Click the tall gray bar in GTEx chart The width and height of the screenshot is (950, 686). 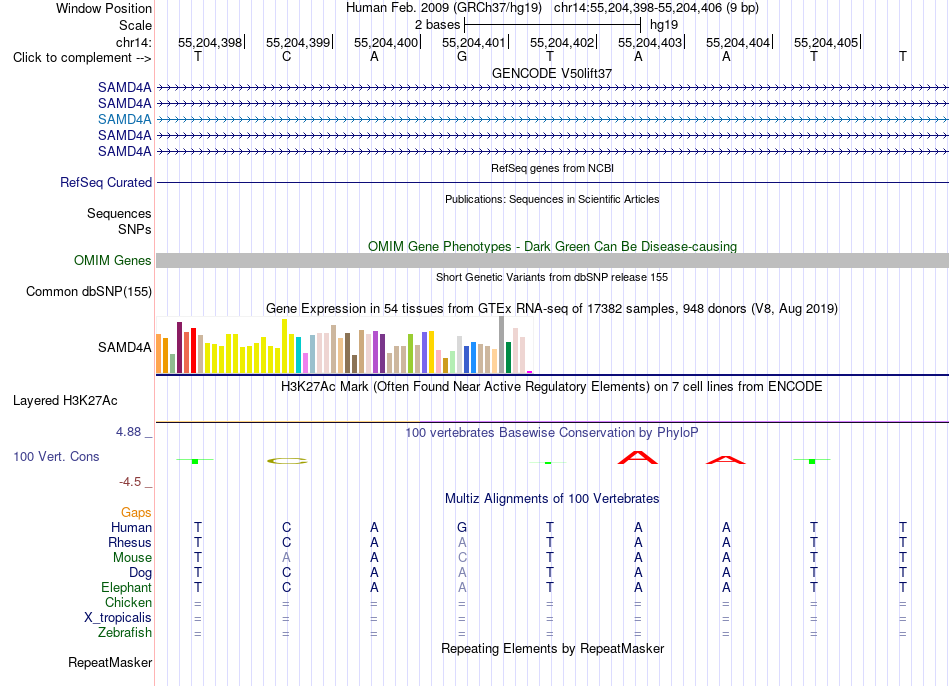pyautogui.click(x=502, y=345)
